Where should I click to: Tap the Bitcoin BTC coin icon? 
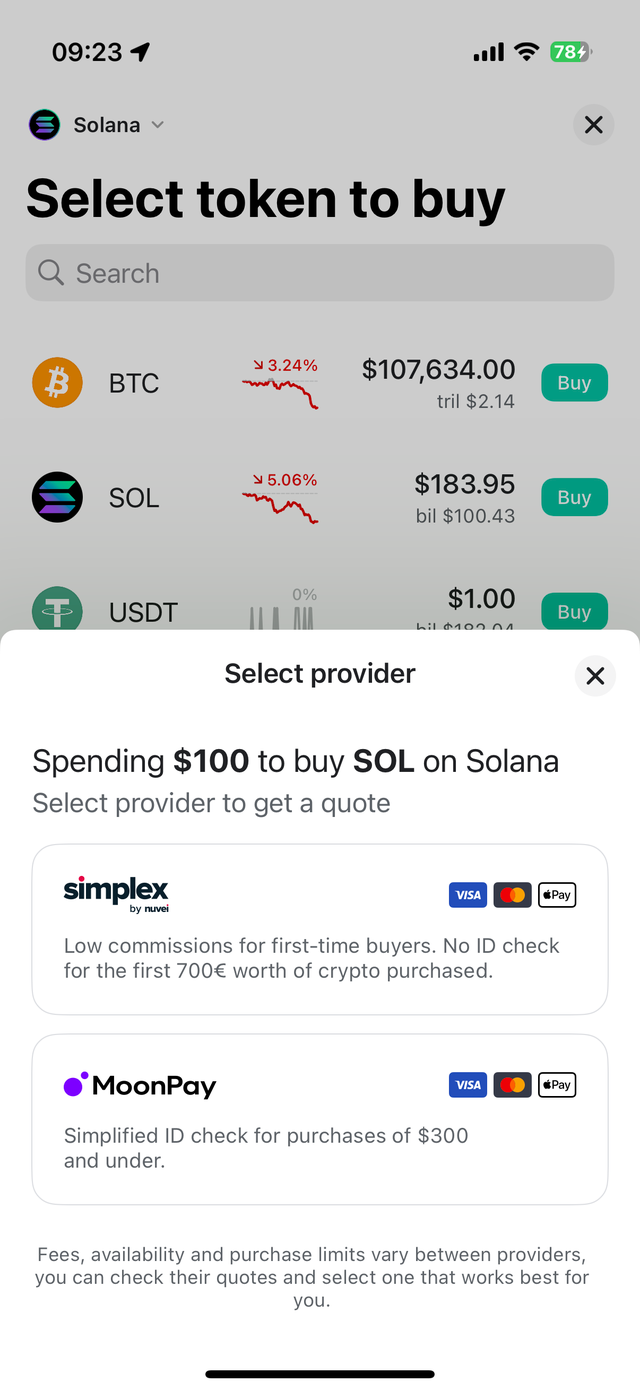point(57,383)
